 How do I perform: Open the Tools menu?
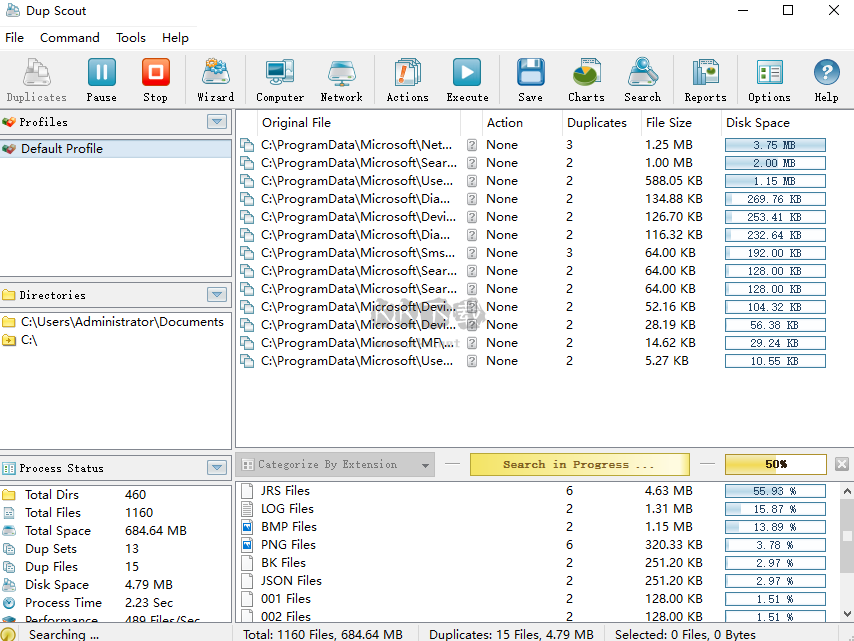point(131,38)
